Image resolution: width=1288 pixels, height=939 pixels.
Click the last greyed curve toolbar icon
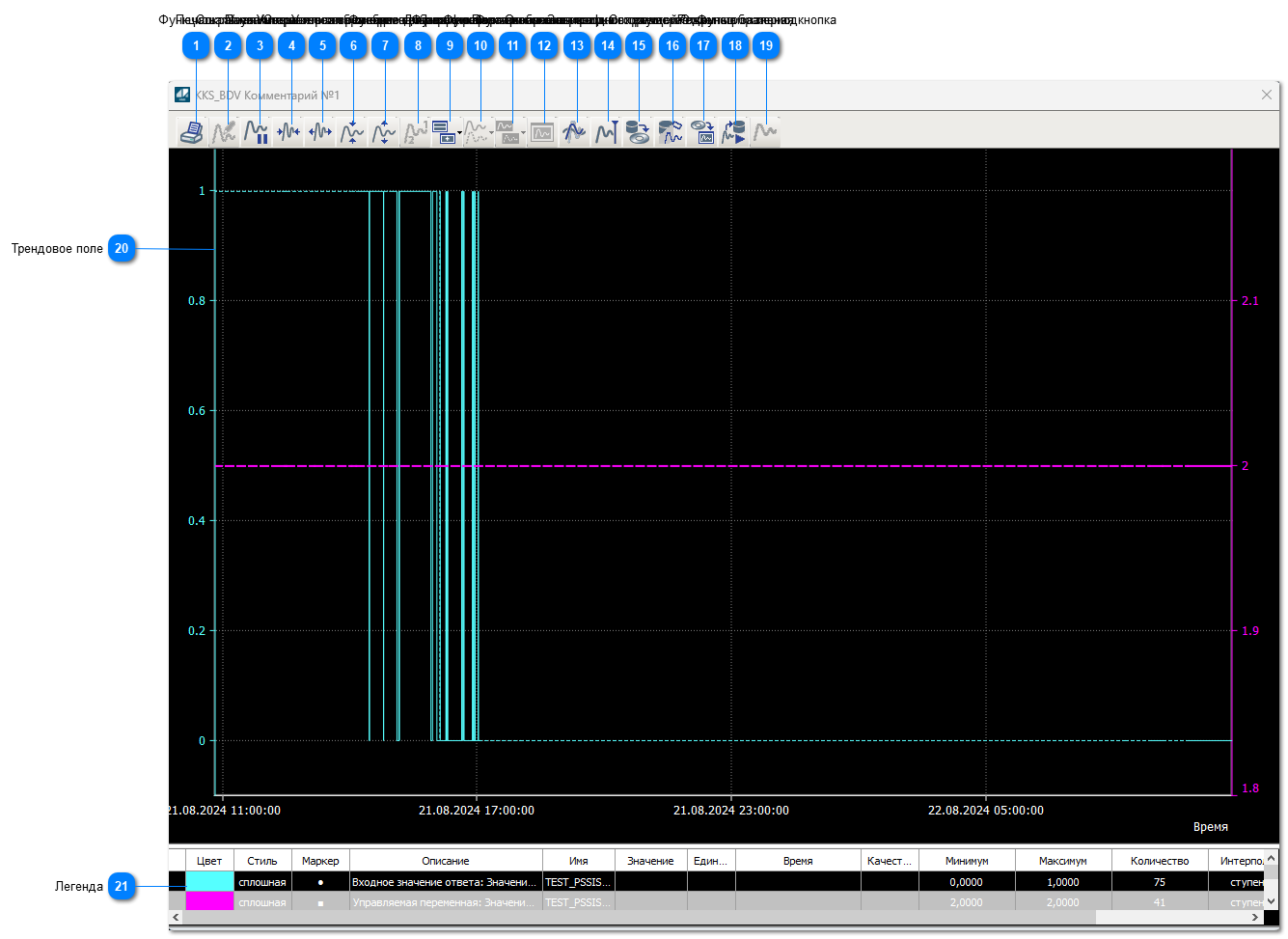[x=765, y=132]
